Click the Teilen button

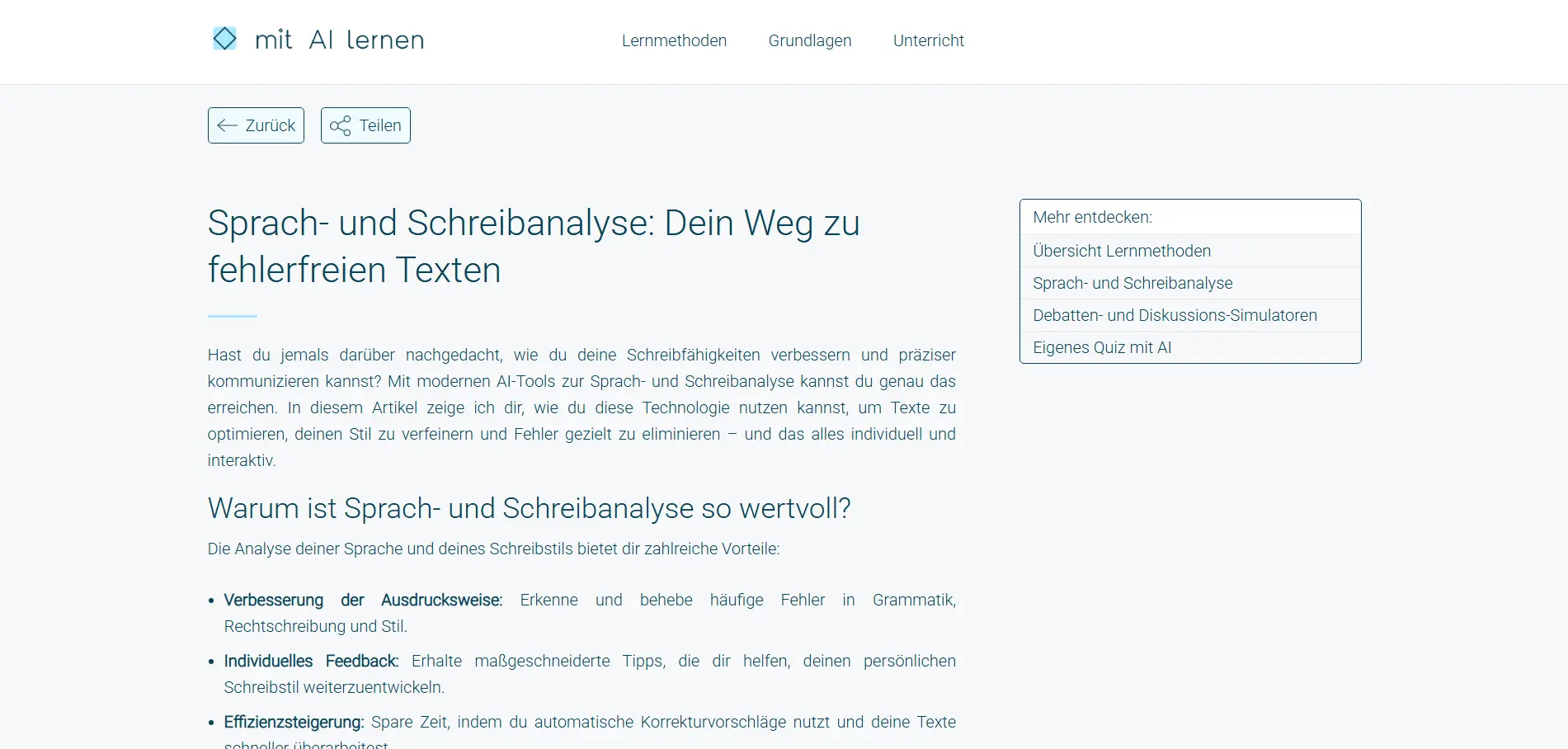(365, 125)
